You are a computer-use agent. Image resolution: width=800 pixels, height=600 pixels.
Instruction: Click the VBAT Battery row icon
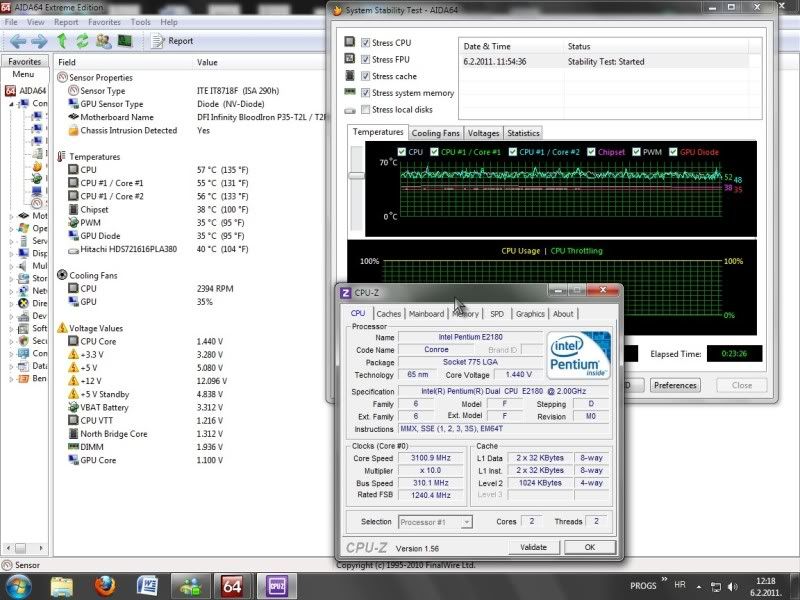pos(73,407)
